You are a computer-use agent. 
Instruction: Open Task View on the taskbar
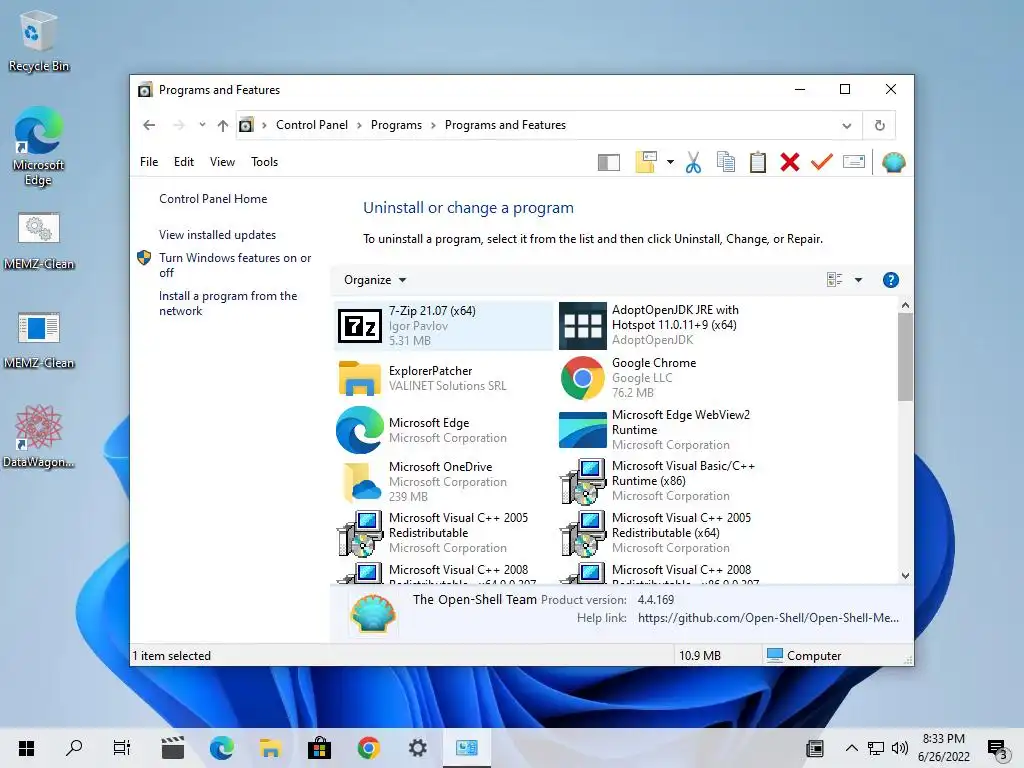tap(122, 748)
